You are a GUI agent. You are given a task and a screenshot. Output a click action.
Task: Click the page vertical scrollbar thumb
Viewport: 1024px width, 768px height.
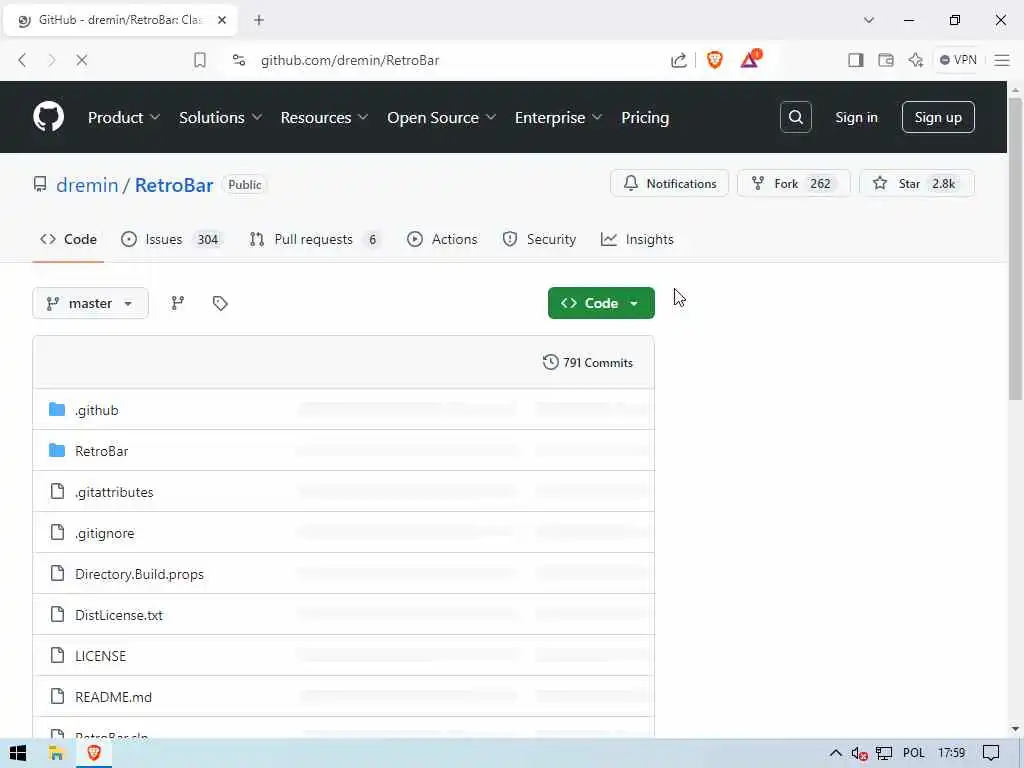point(1015,248)
